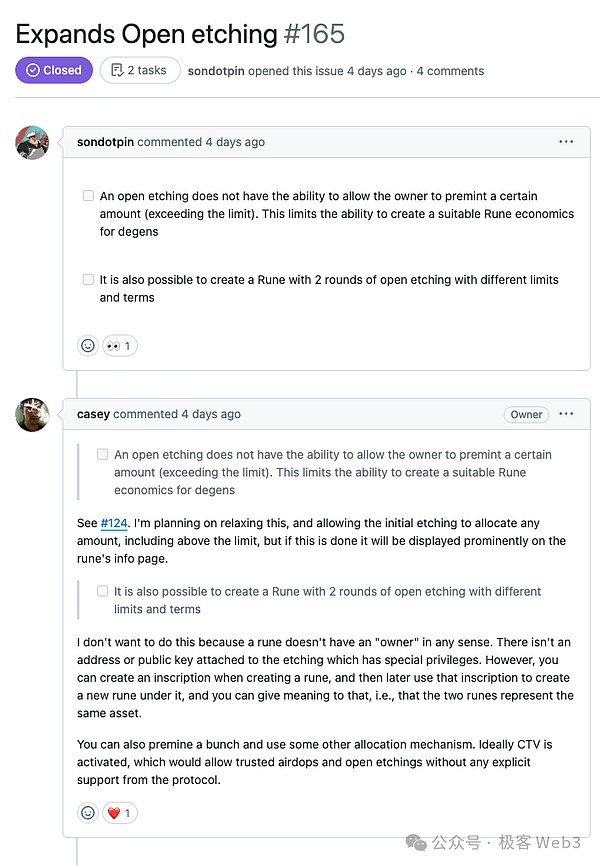Click the tasks checklist icon

coord(118,70)
